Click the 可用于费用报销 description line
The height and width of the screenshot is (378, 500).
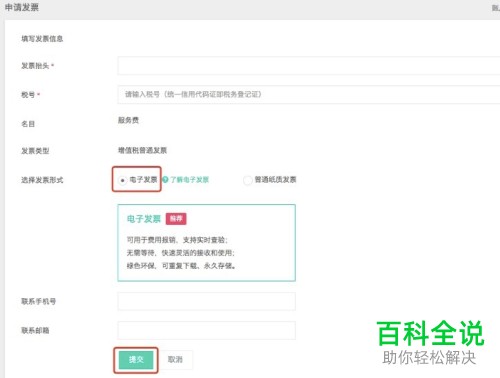pyautogui.click(x=177, y=240)
